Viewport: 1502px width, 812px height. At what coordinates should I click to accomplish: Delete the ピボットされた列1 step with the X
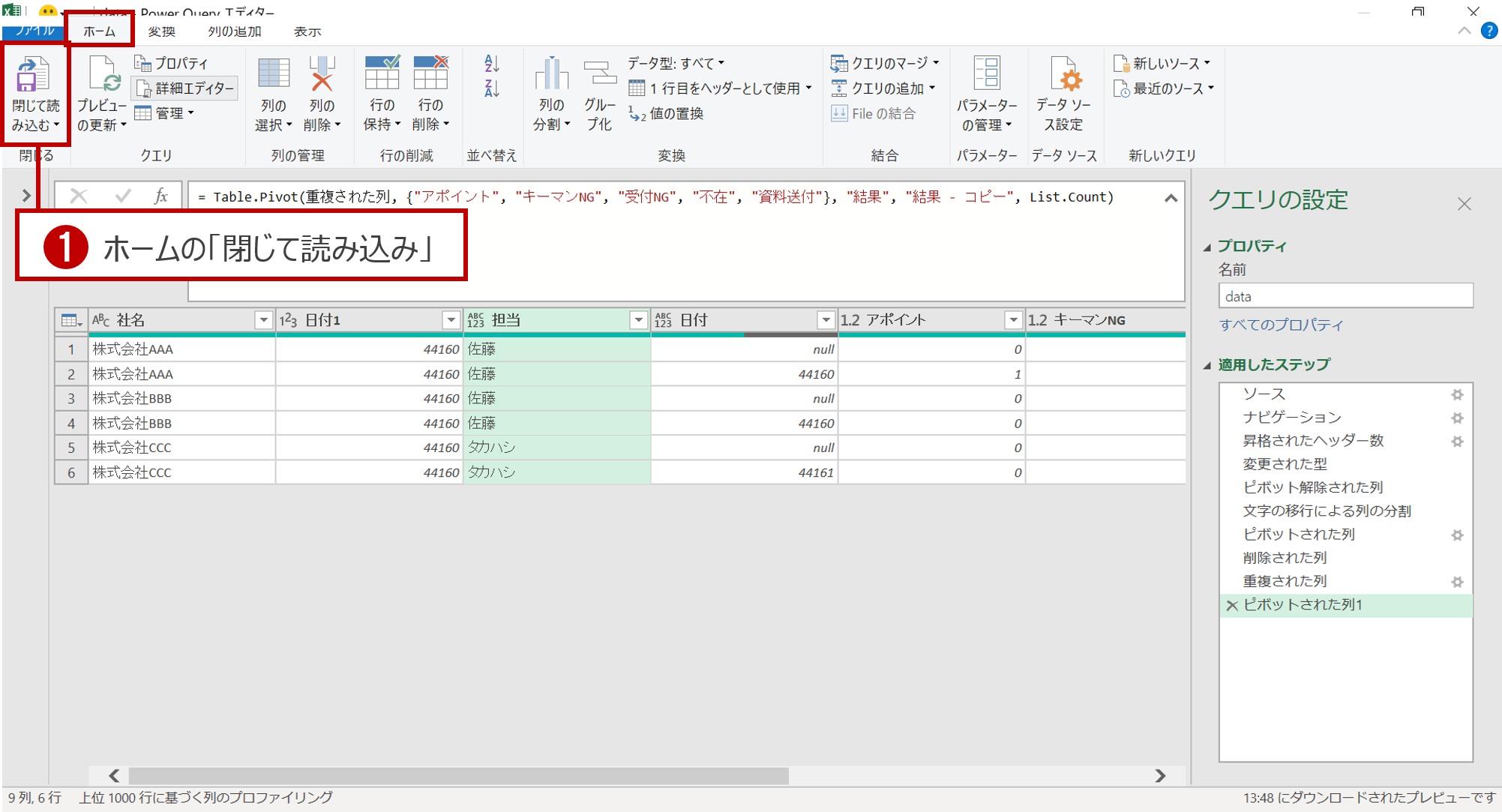pos(1231,605)
